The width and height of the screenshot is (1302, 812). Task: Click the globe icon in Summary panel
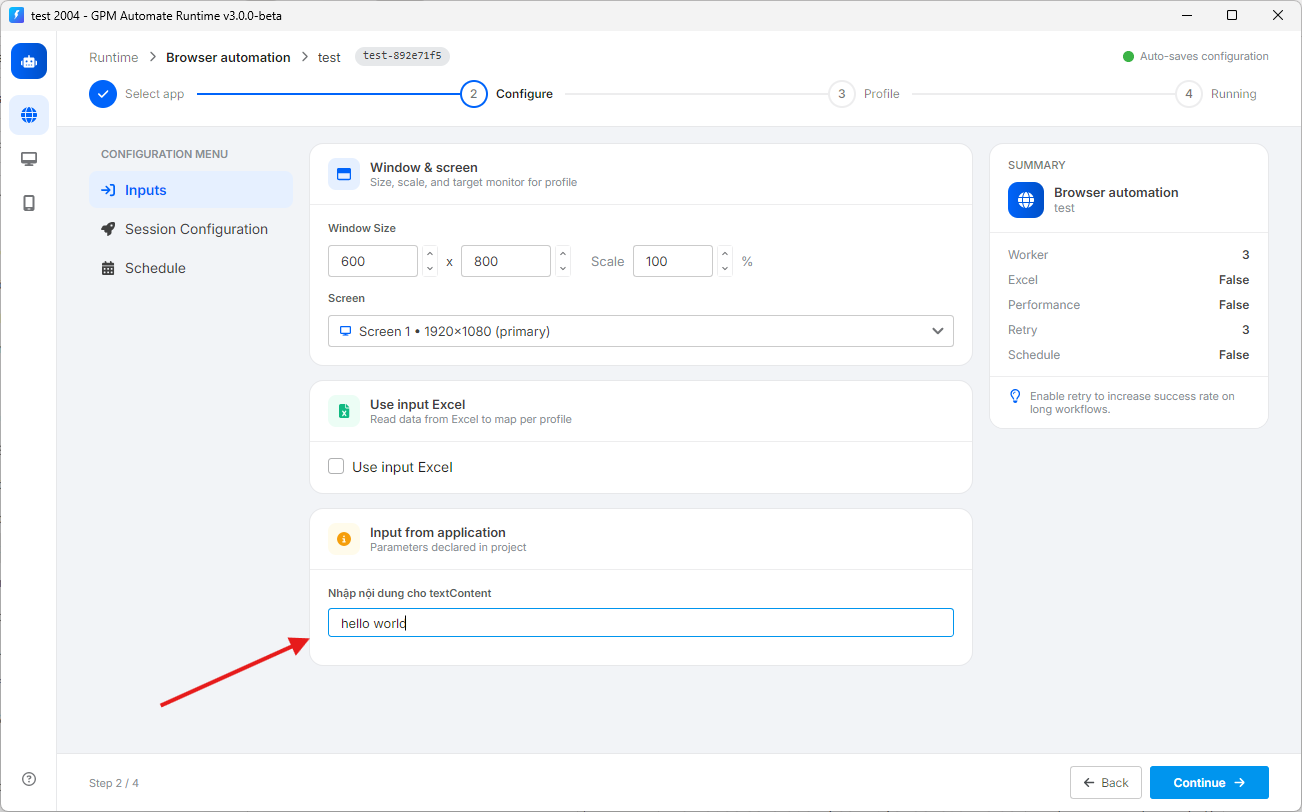pos(1025,199)
